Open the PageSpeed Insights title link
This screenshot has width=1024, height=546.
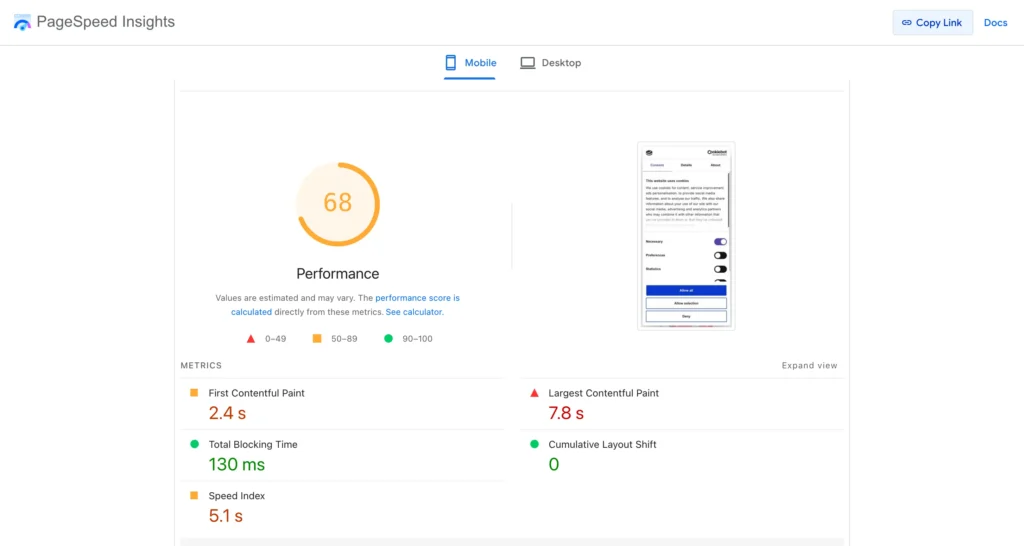106,22
